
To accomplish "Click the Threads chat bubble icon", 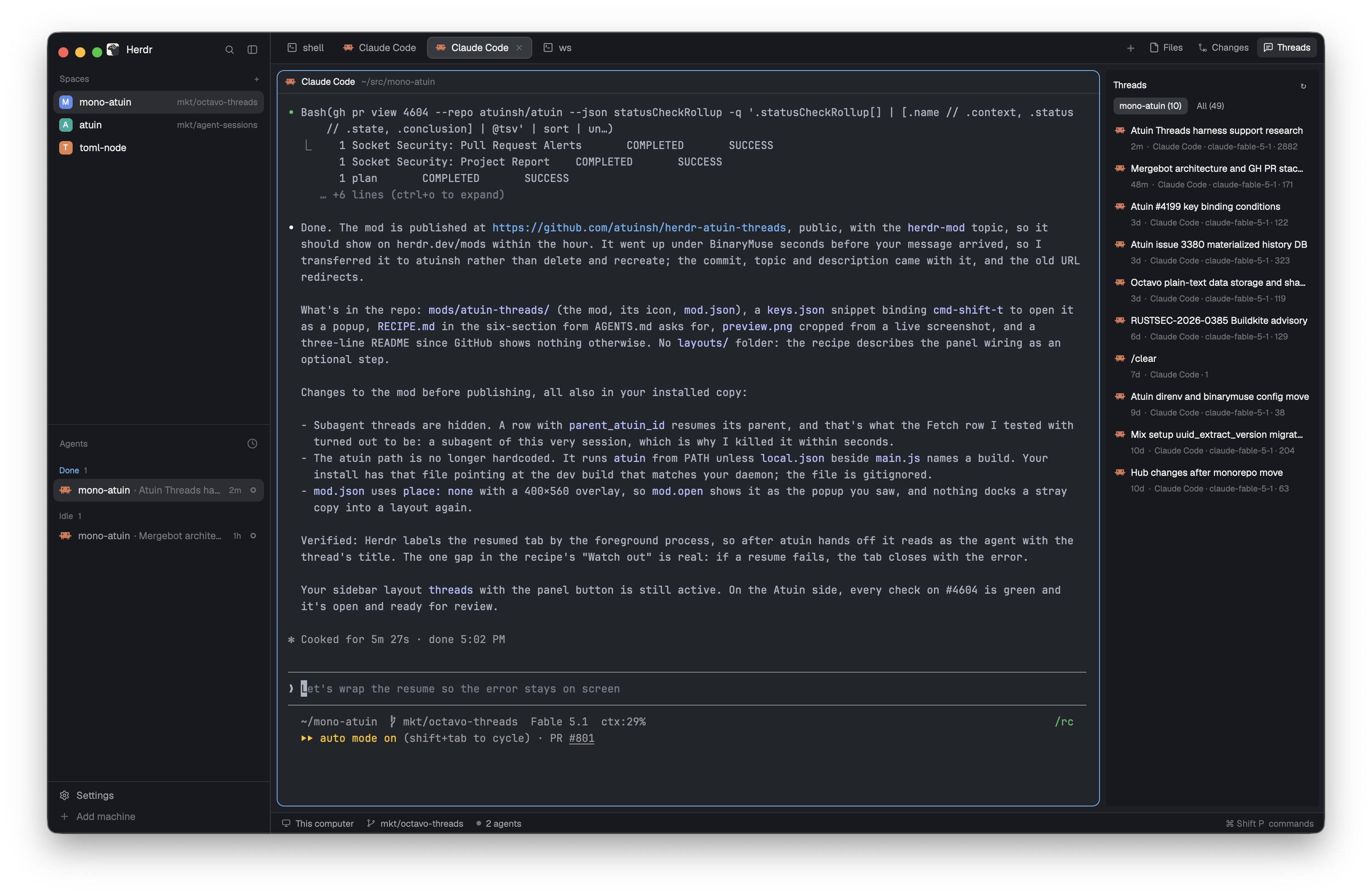I will click(1268, 48).
